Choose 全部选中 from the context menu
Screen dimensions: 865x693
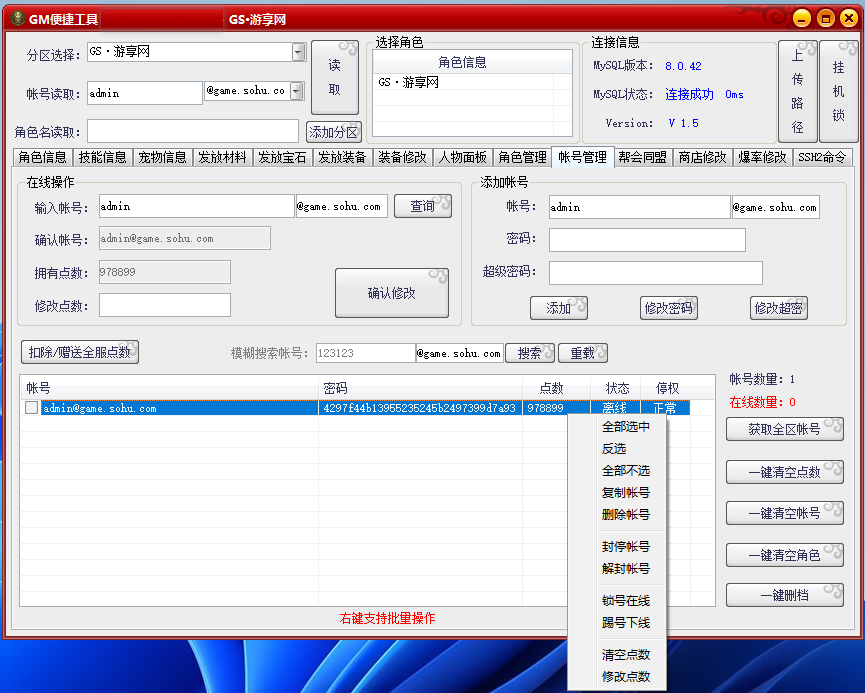pos(625,427)
